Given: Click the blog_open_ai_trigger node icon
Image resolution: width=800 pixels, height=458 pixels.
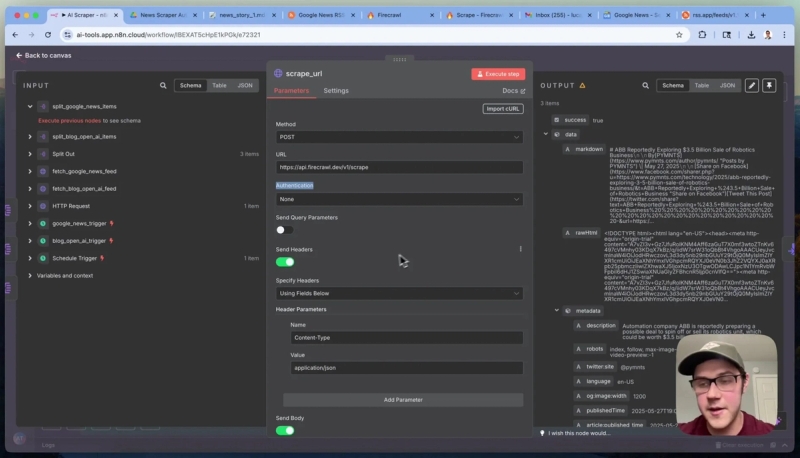Looking at the screenshot, I should [x=43, y=241].
